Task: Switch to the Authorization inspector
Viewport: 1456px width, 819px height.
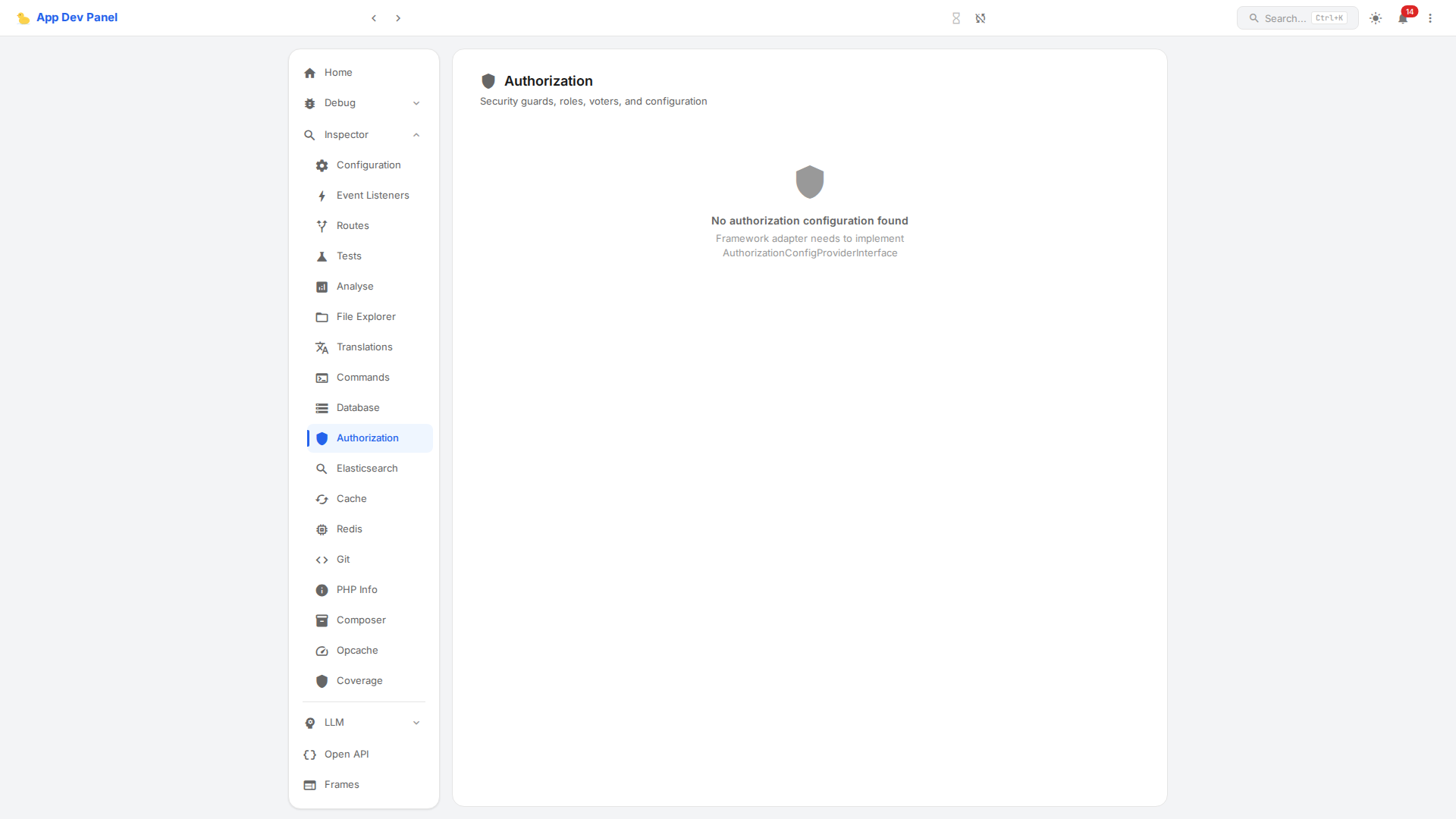Action: coord(367,438)
